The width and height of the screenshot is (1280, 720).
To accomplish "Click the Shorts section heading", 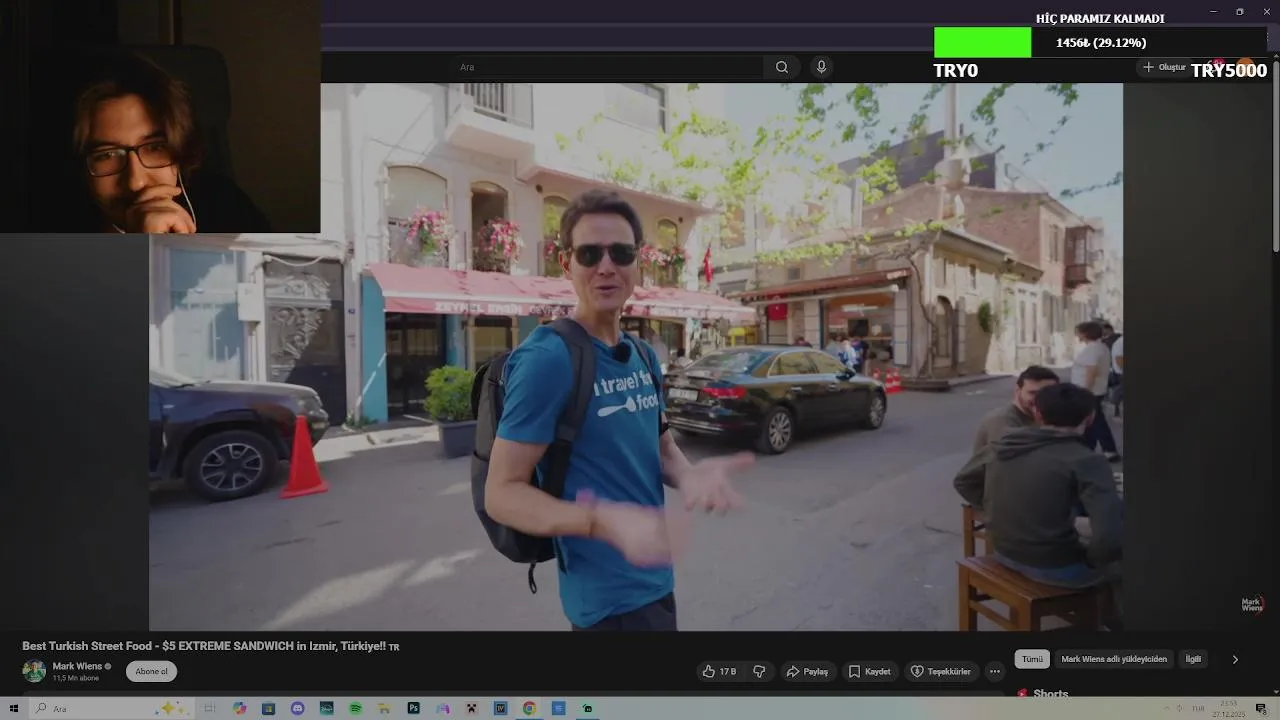I will (1051, 693).
